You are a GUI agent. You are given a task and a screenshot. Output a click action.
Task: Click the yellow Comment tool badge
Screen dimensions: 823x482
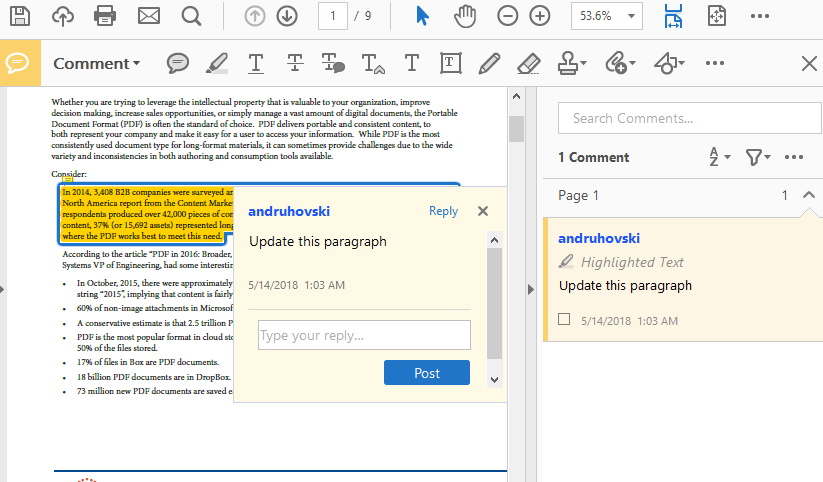point(18,63)
